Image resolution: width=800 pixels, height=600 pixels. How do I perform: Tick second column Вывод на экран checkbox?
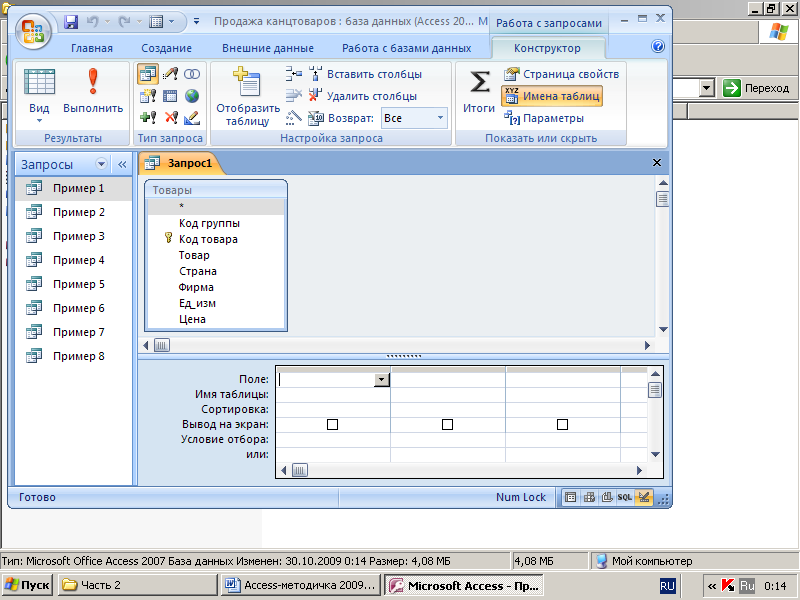pyautogui.click(x=447, y=424)
